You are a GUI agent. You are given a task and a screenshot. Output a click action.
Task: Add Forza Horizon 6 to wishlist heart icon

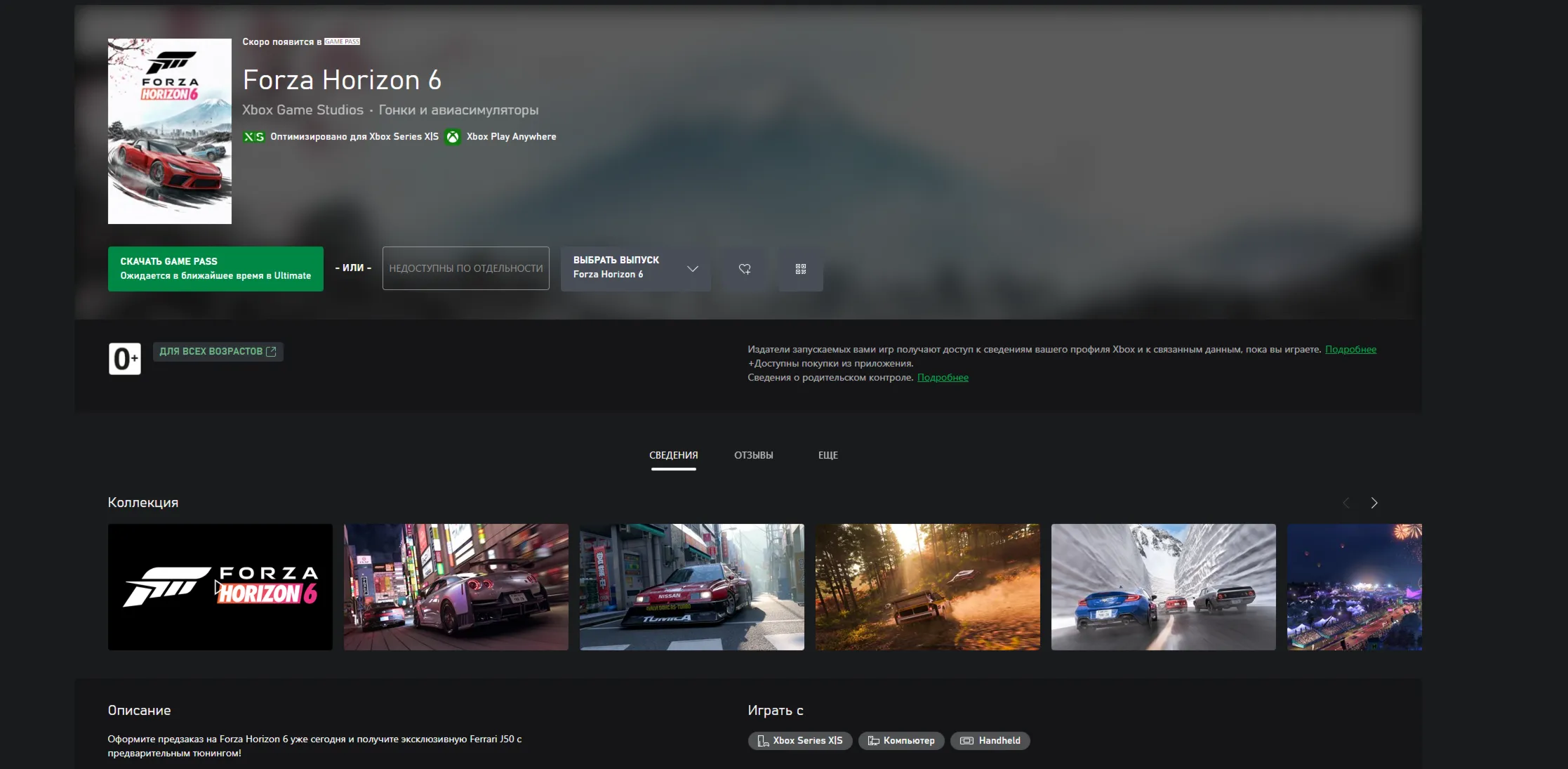745,269
